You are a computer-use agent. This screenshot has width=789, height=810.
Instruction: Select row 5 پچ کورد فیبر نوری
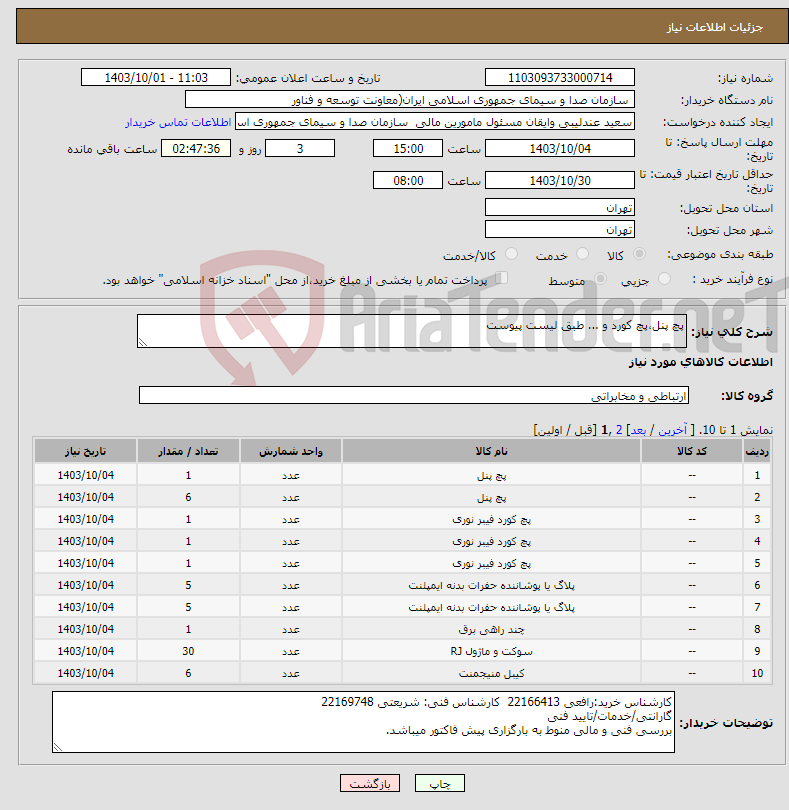coord(491,563)
